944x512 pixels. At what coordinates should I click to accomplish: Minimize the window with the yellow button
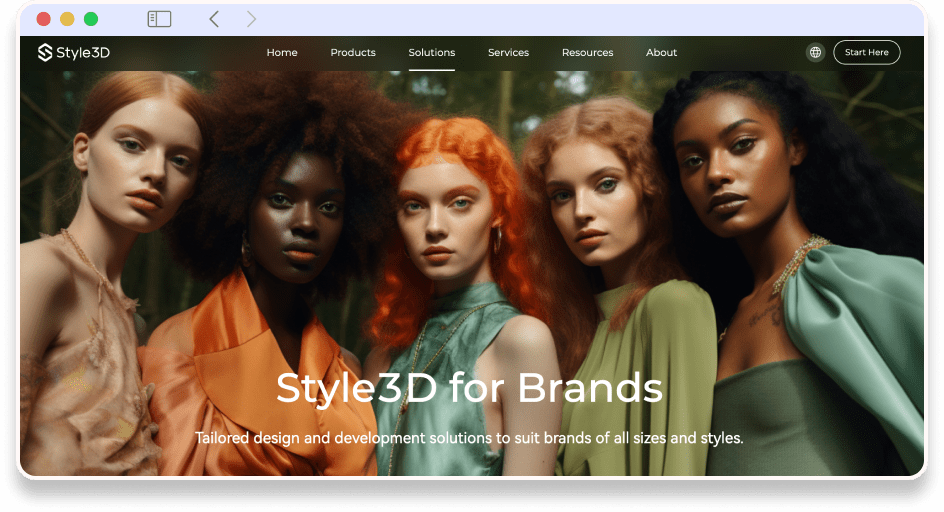[x=67, y=19]
